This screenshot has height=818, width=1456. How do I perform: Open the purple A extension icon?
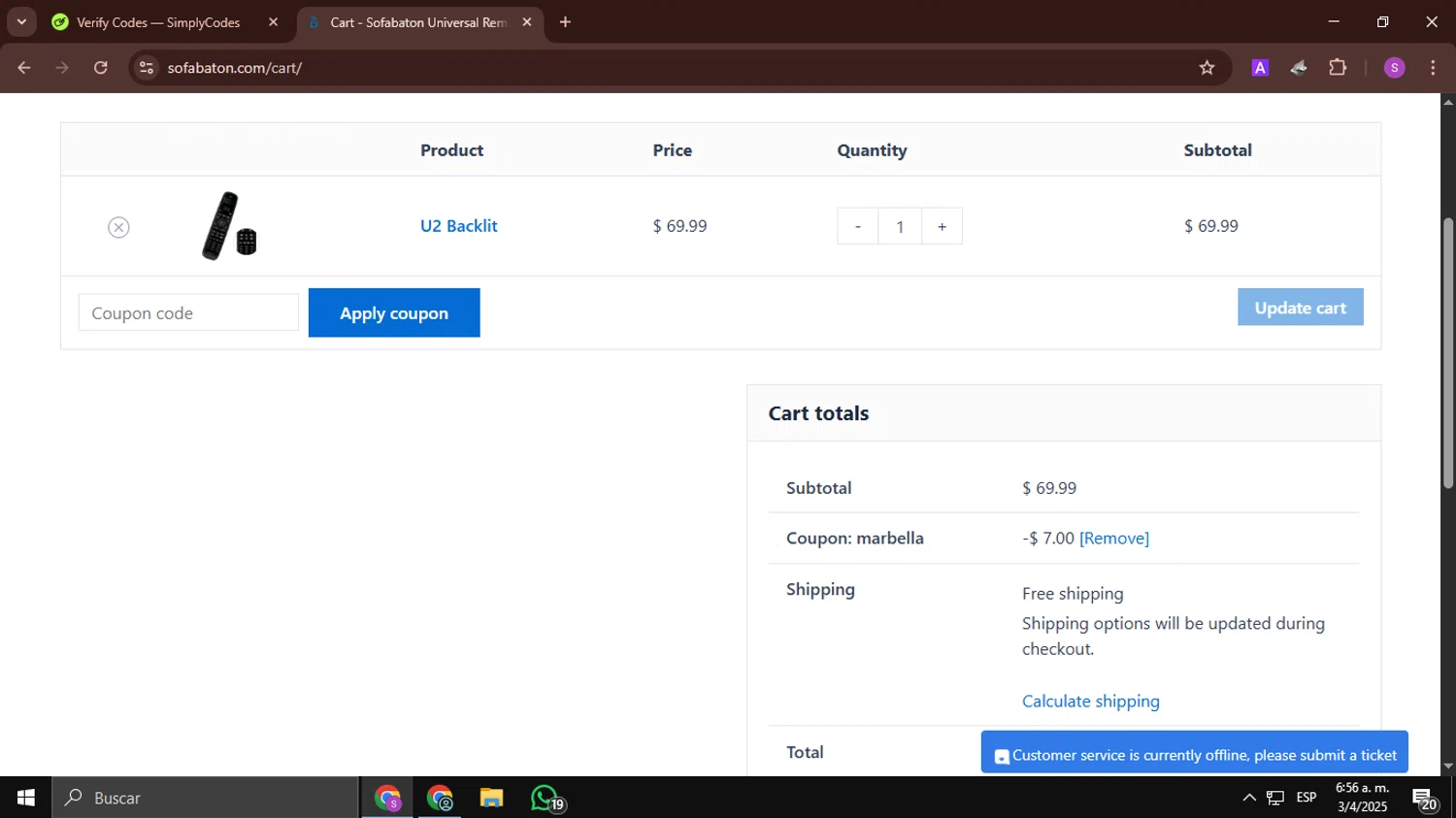[1260, 68]
